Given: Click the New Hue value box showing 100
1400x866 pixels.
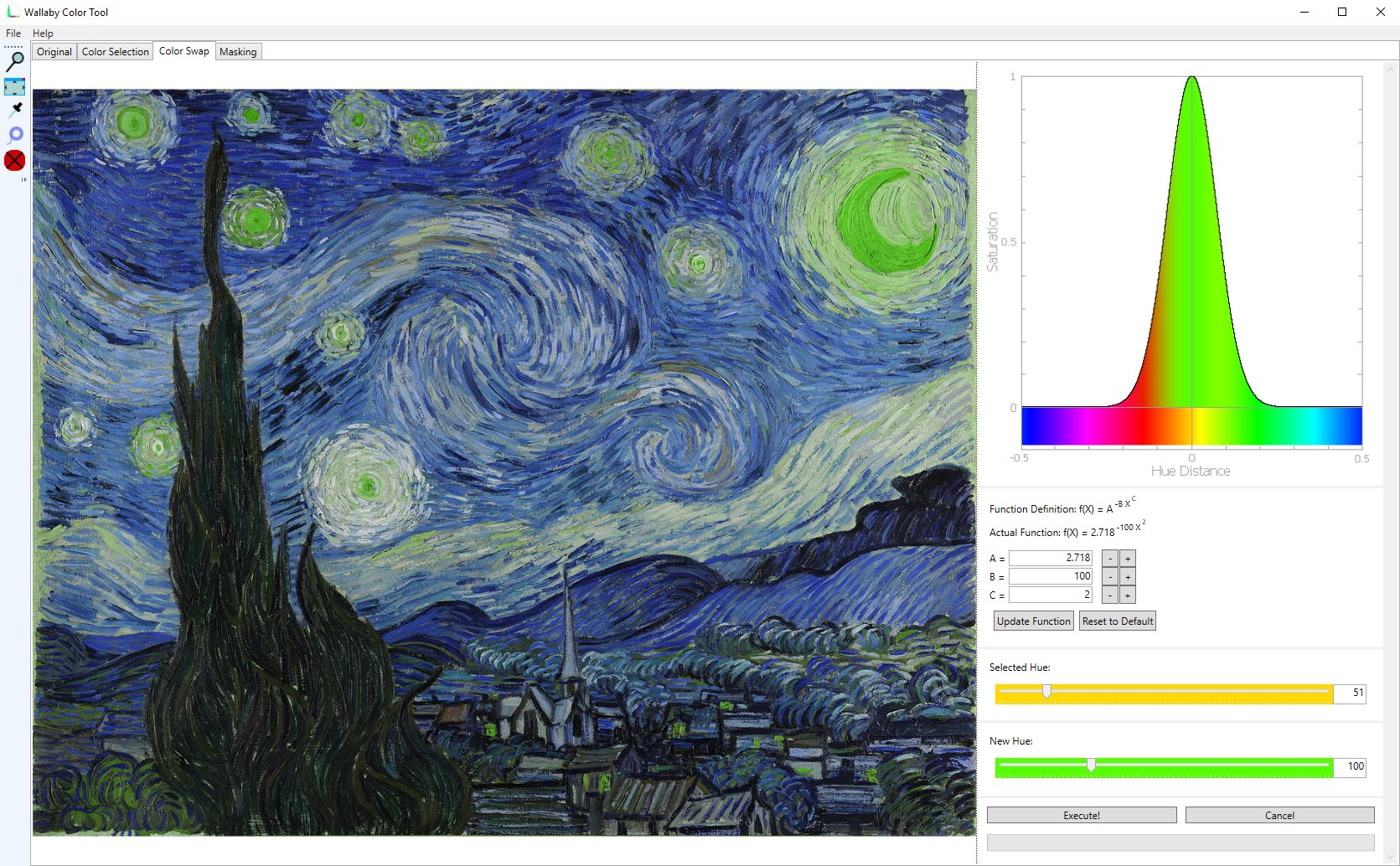Looking at the screenshot, I should coord(1350,766).
